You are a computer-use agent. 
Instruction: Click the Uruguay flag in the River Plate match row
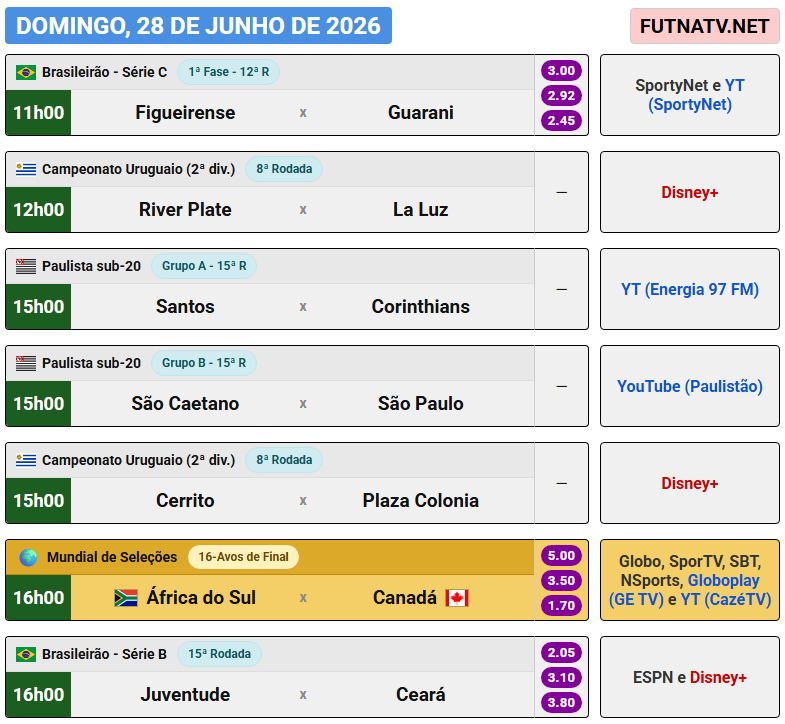[x=26, y=169]
